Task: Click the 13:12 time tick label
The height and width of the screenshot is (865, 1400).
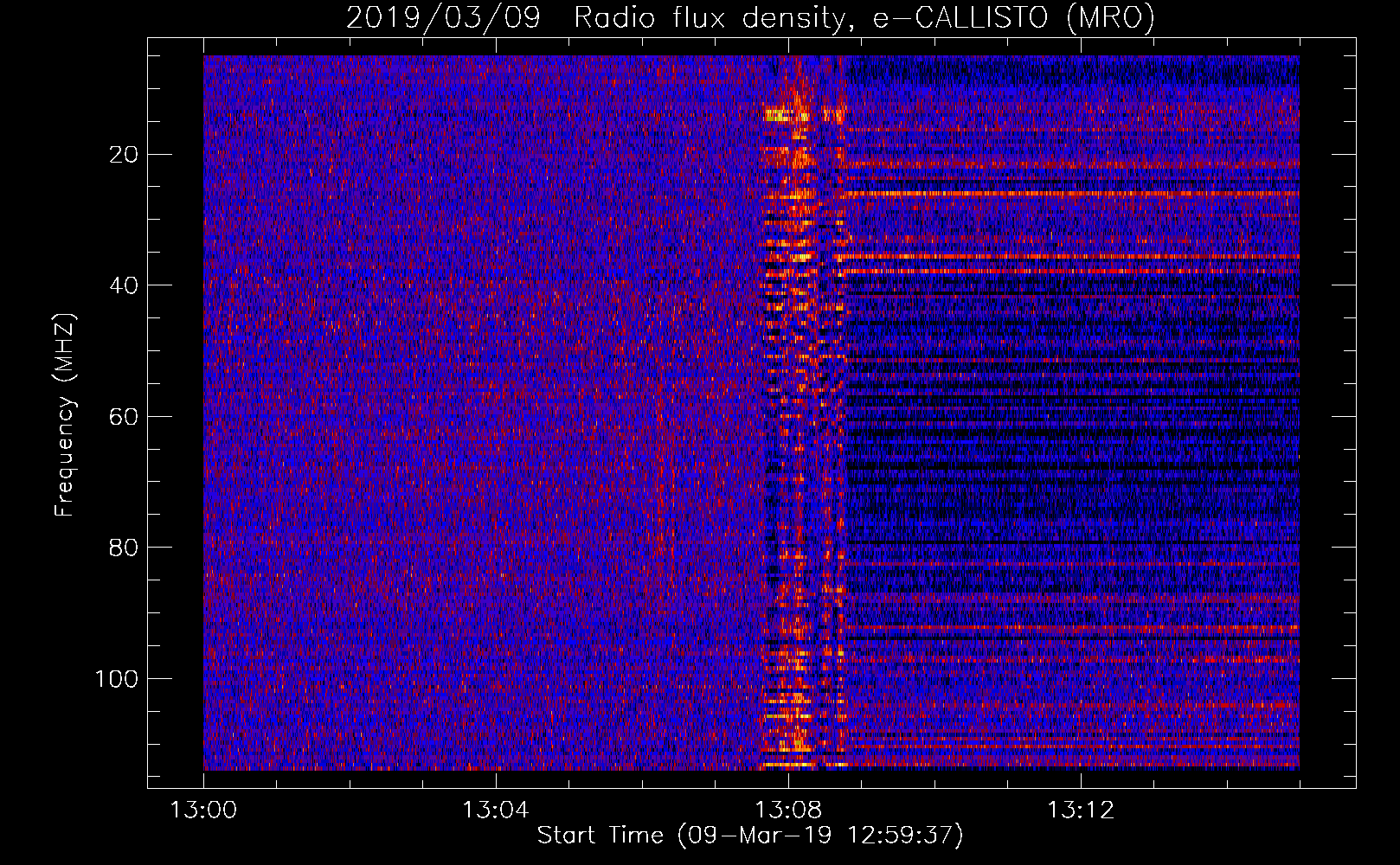Action: pos(1080,811)
